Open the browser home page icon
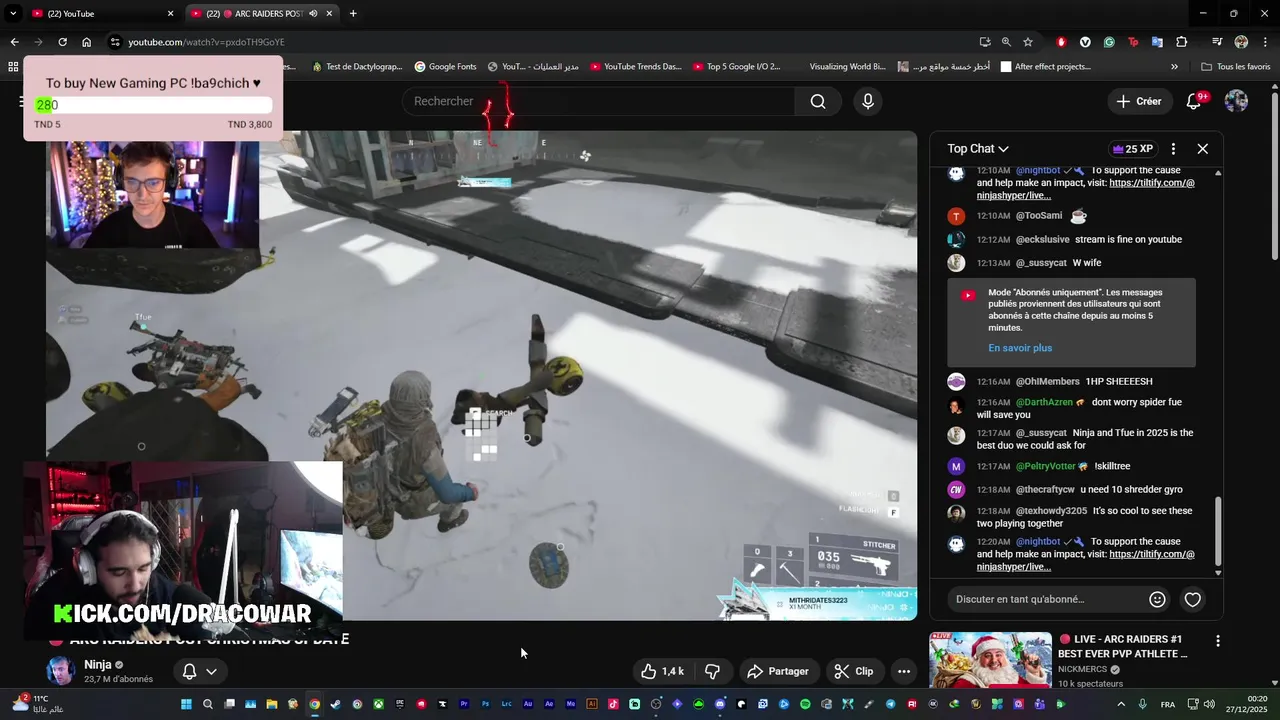This screenshot has height=720, width=1280. (86, 42)
